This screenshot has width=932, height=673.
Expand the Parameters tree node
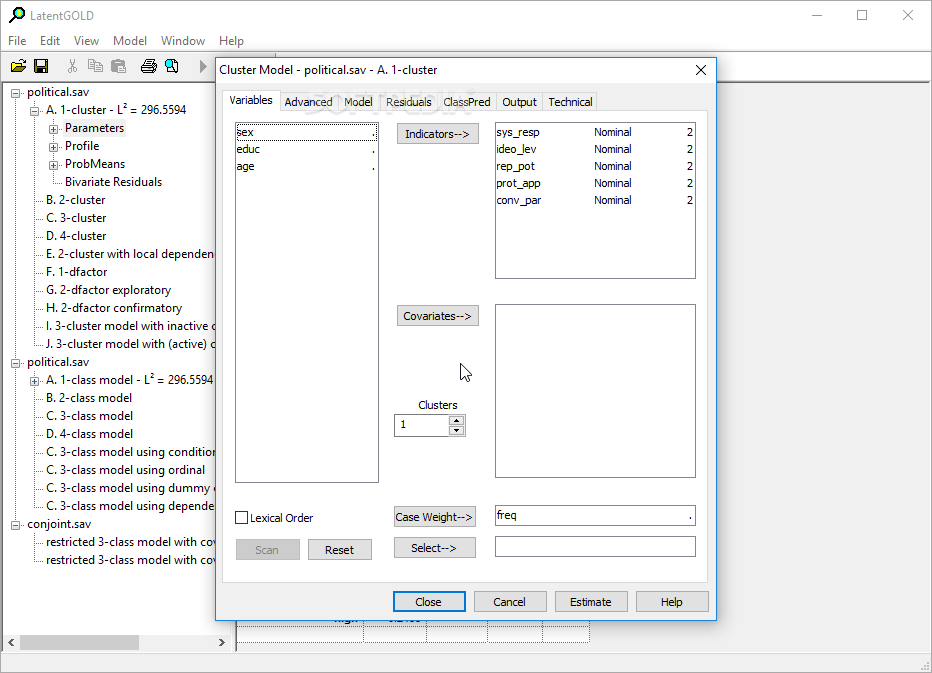(53, 129)
